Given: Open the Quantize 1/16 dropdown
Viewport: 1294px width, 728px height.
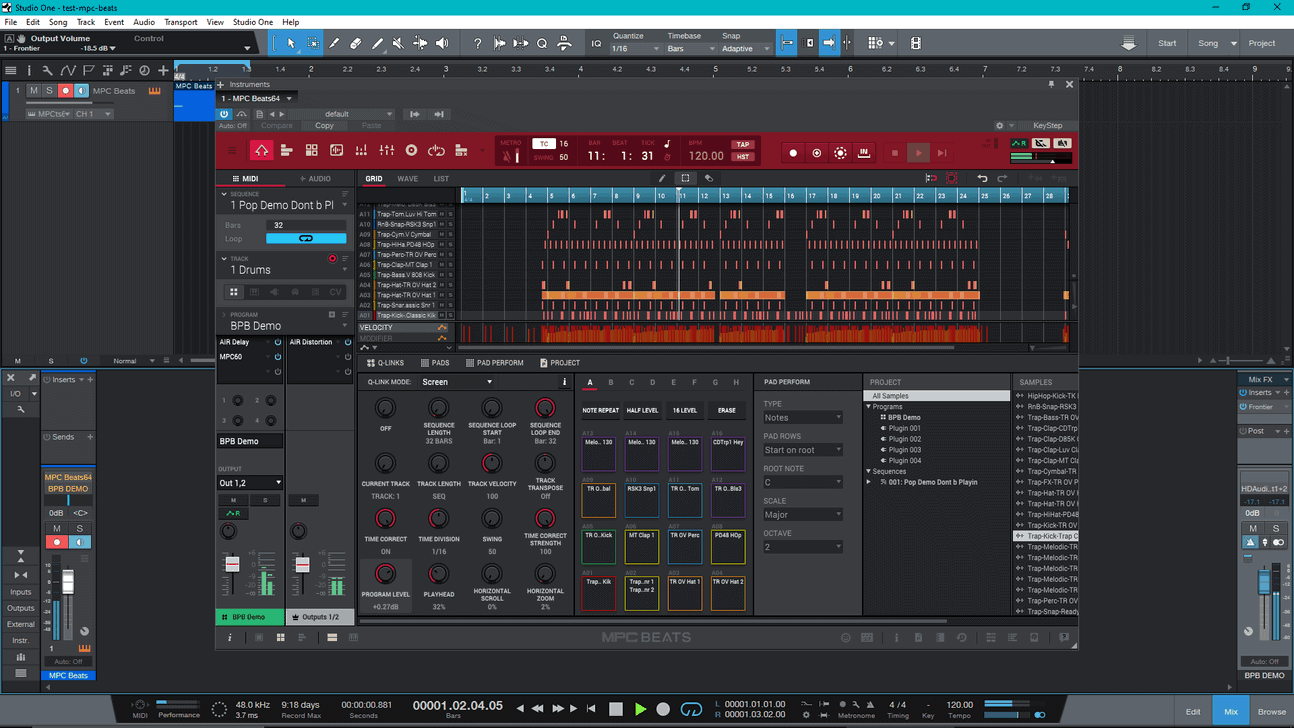Looking at the screenshot, I should 636,48.
